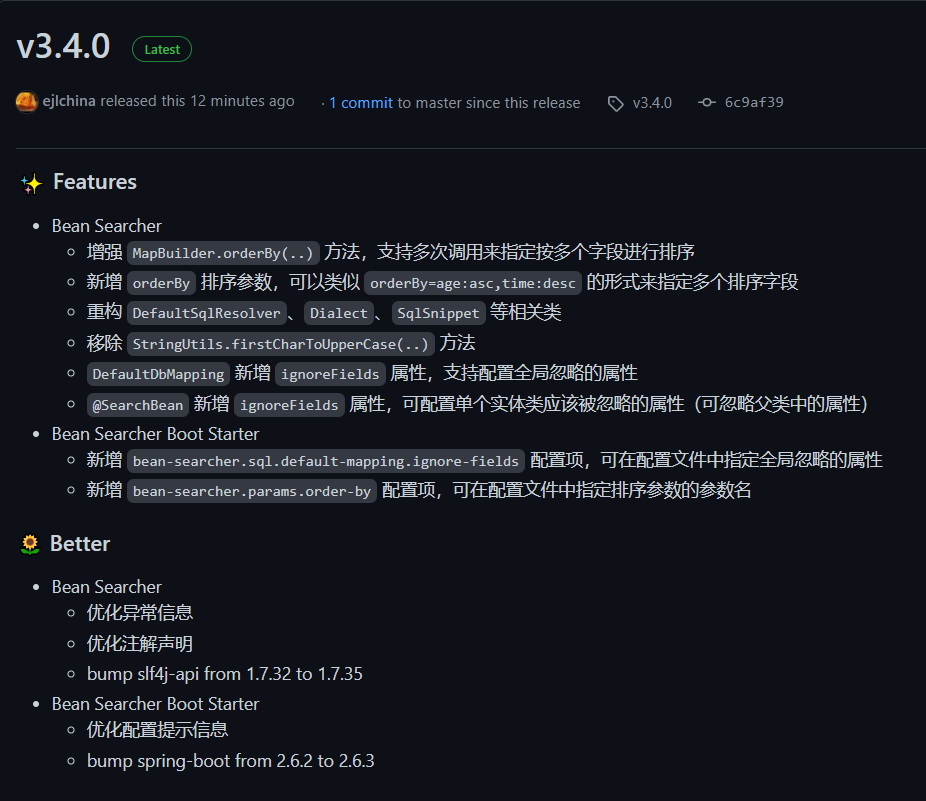Click the commit icon beside 6c9af39

706,102
